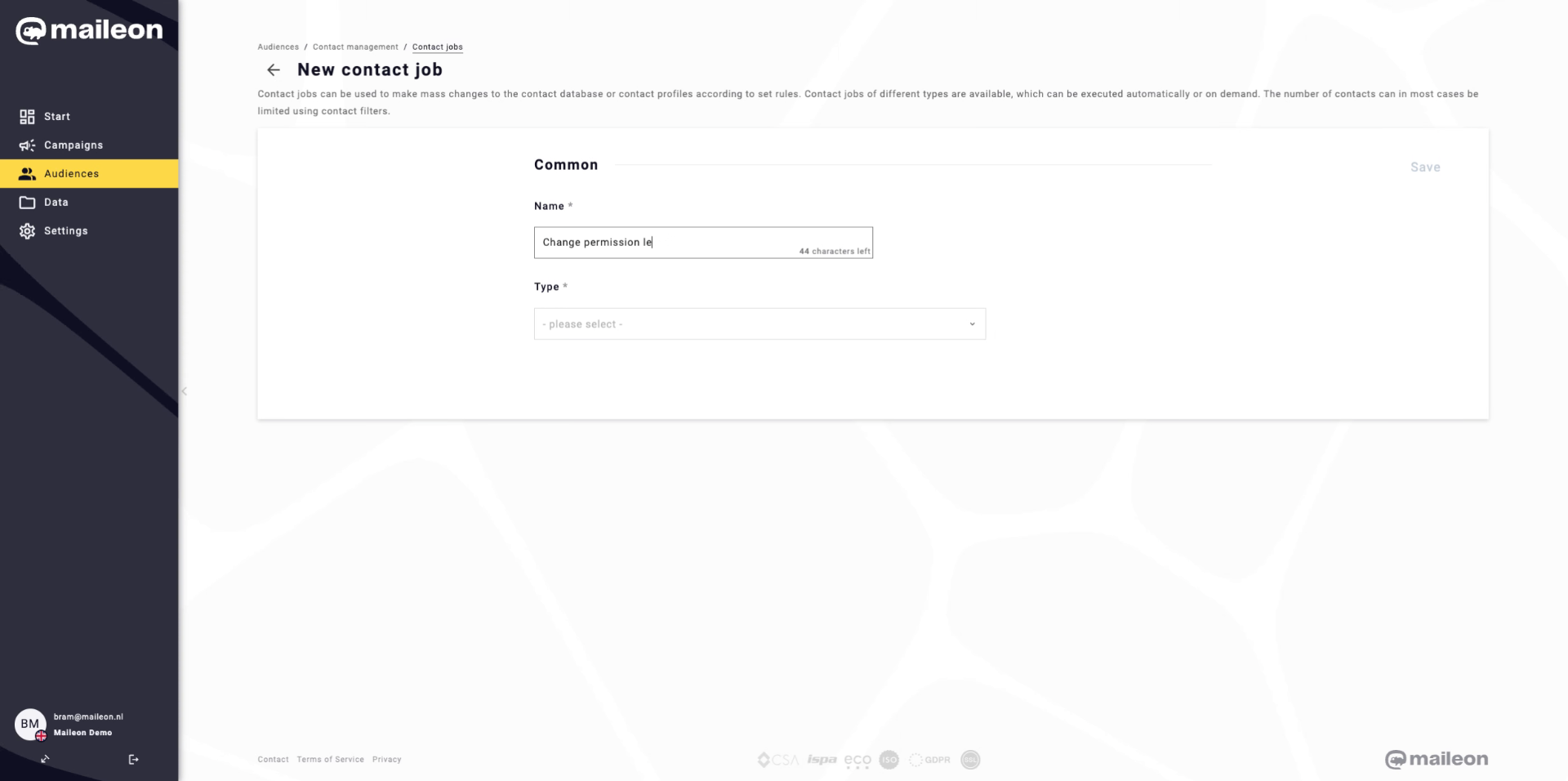
Task: Open the Settings gear icon
Action: [27, 231]
